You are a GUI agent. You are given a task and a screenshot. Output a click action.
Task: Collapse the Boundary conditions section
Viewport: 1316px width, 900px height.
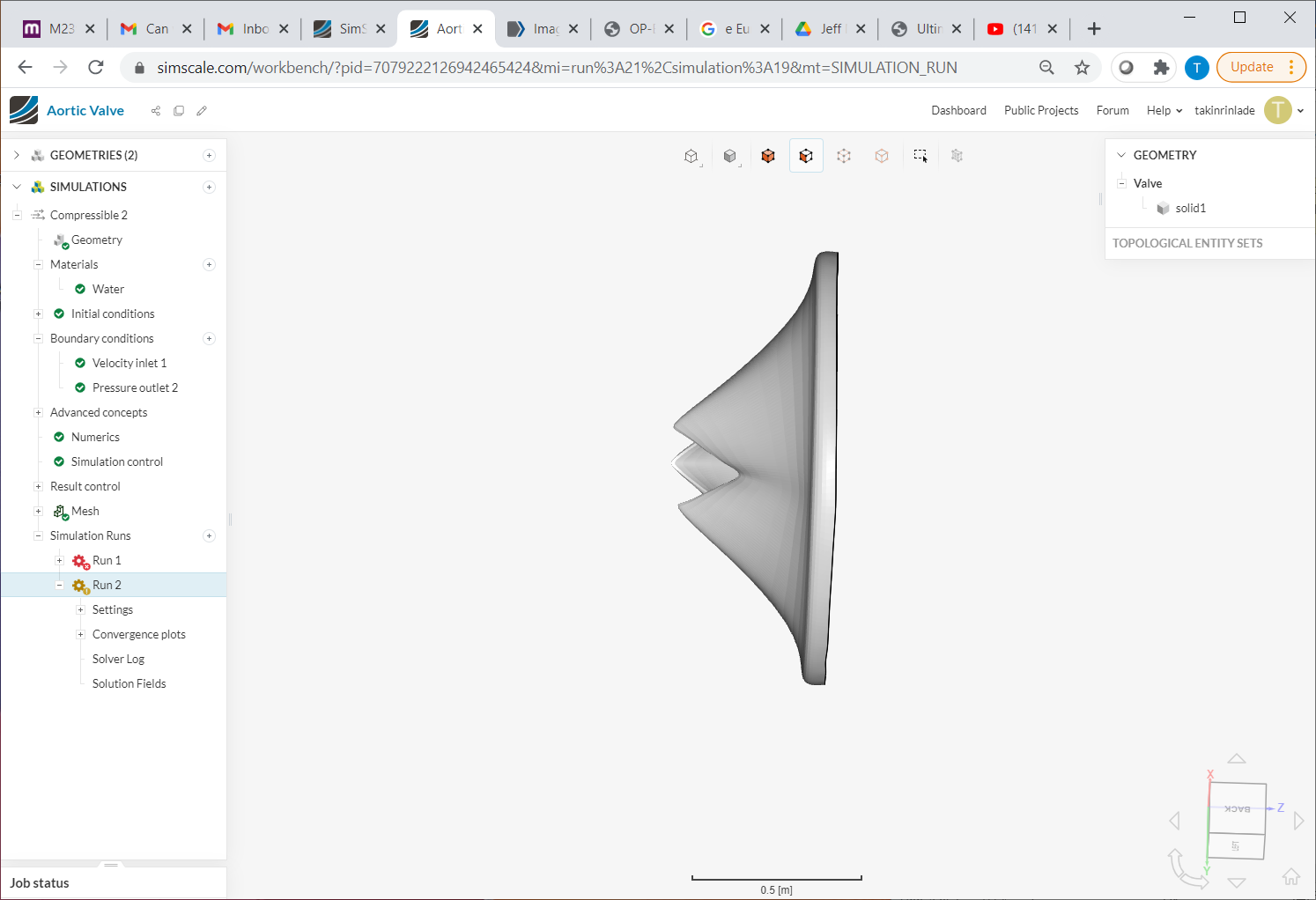[x=38, y=338]
